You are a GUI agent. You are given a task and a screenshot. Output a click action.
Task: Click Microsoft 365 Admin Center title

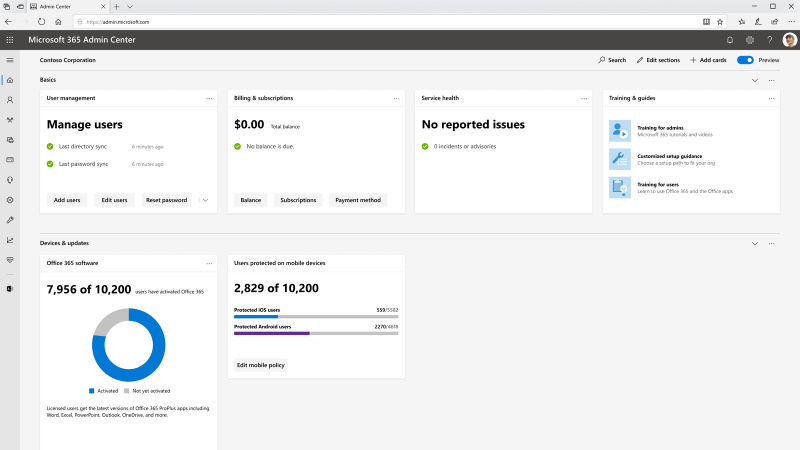(82, 40)
